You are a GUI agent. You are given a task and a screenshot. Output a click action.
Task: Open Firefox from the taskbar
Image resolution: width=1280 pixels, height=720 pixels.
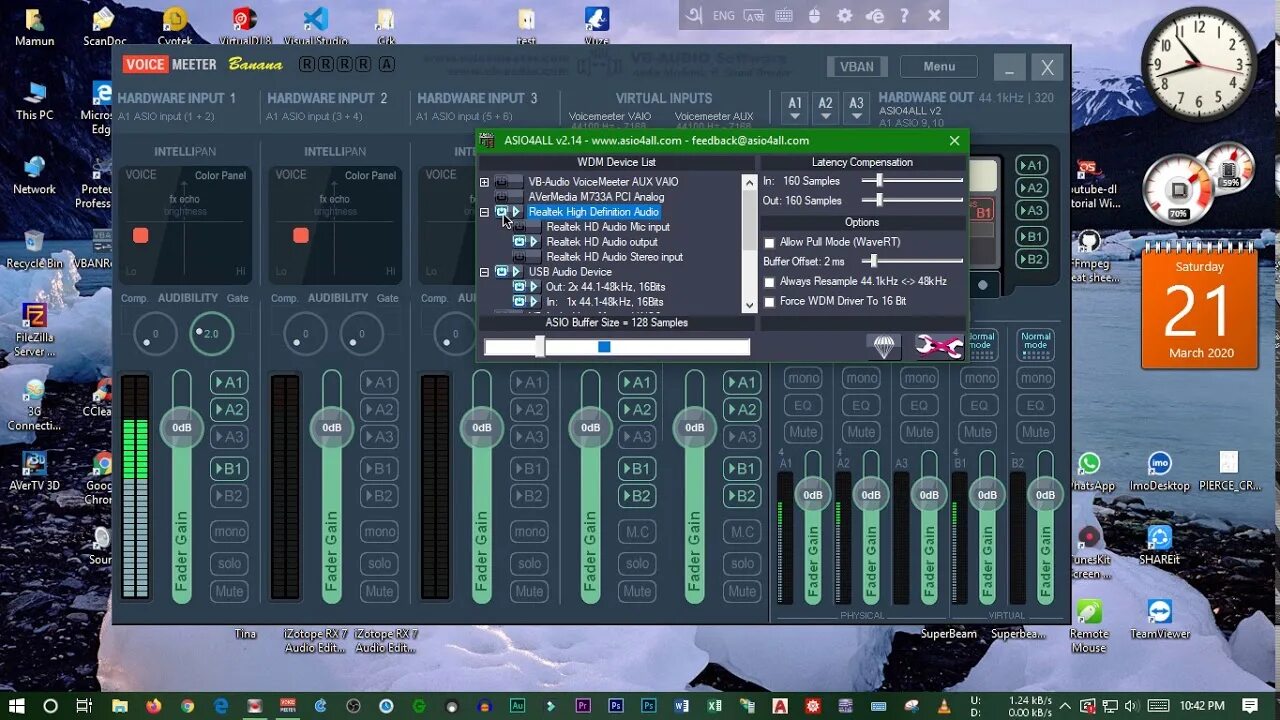(x=153, y=705)
